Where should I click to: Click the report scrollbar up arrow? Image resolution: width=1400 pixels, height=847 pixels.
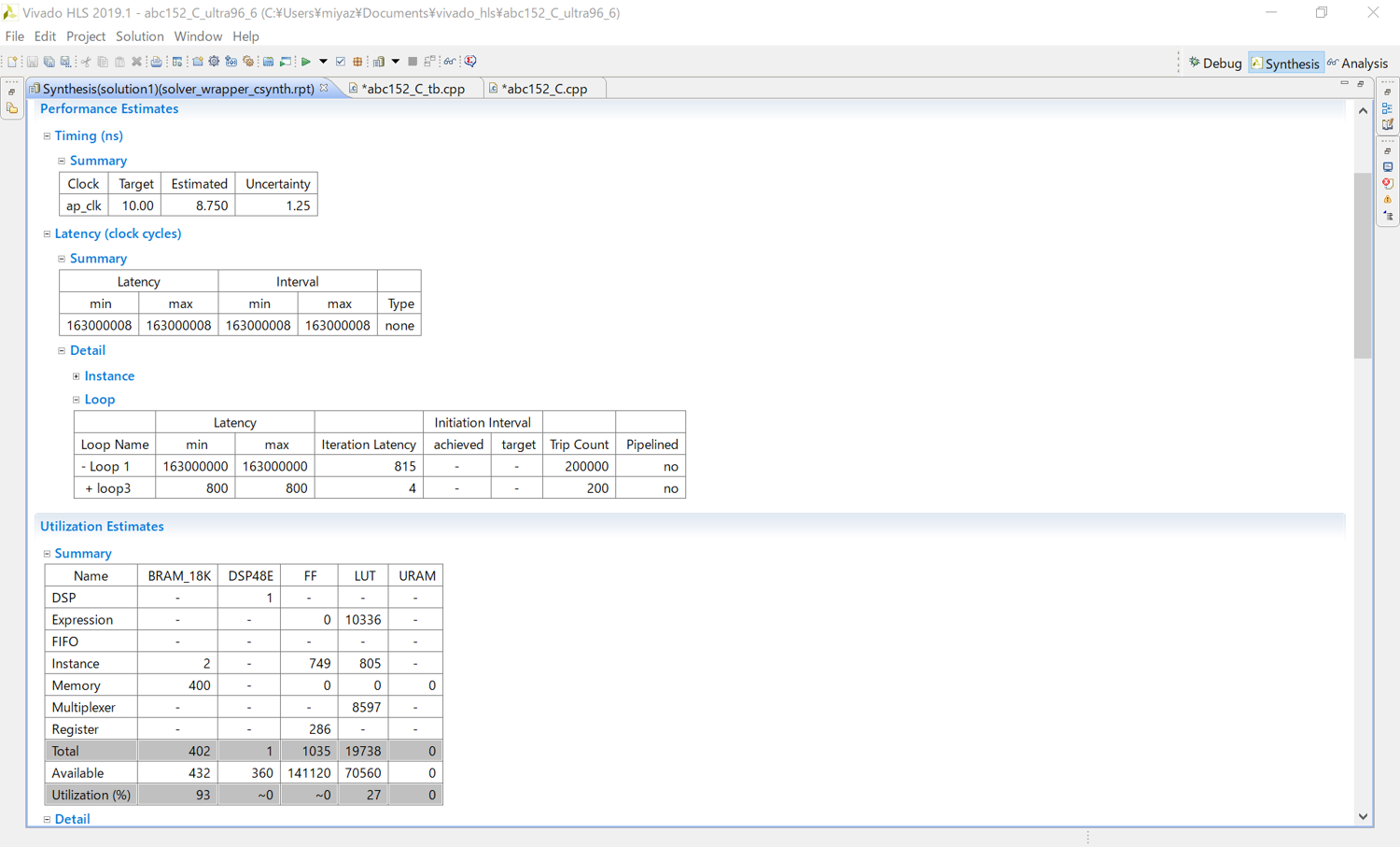point(1363,111)
